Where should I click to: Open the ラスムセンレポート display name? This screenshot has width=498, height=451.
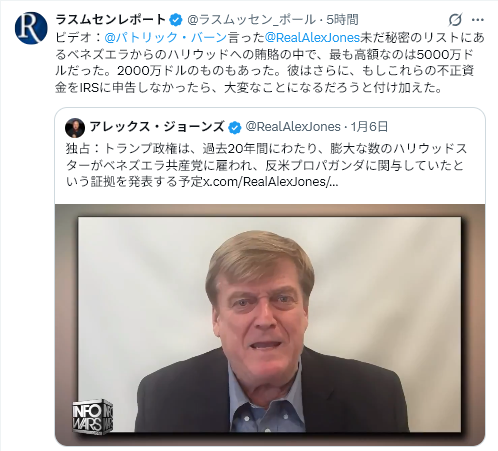click(111, 20)
